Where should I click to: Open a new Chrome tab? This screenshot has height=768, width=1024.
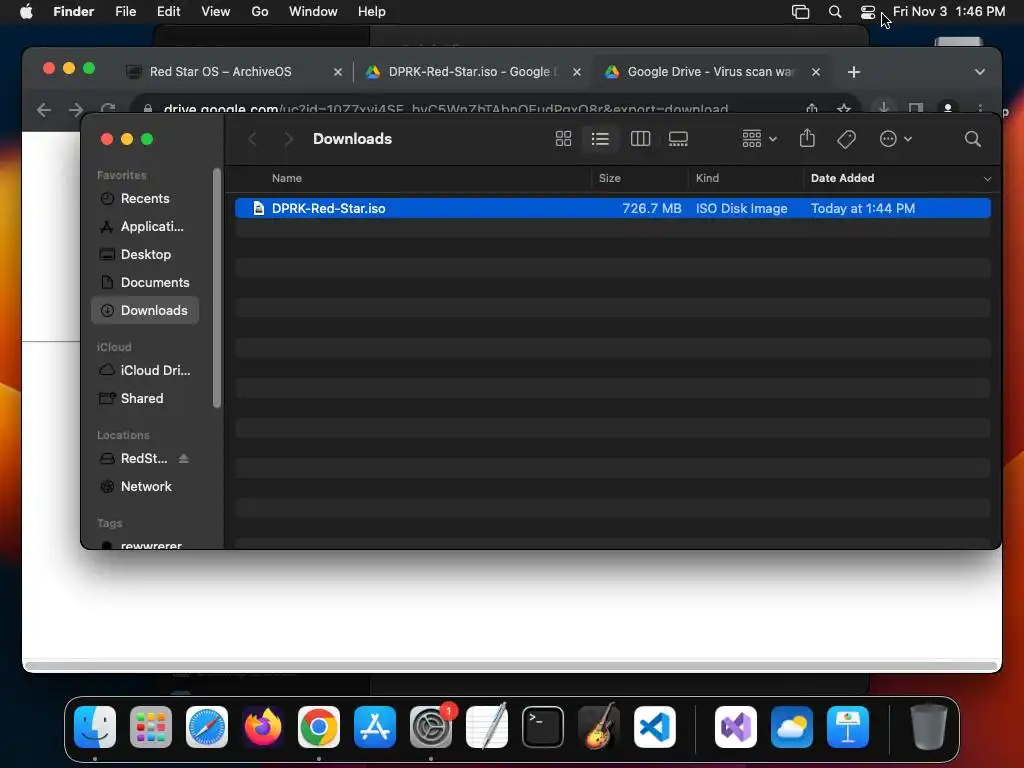(x=854, y=72)
